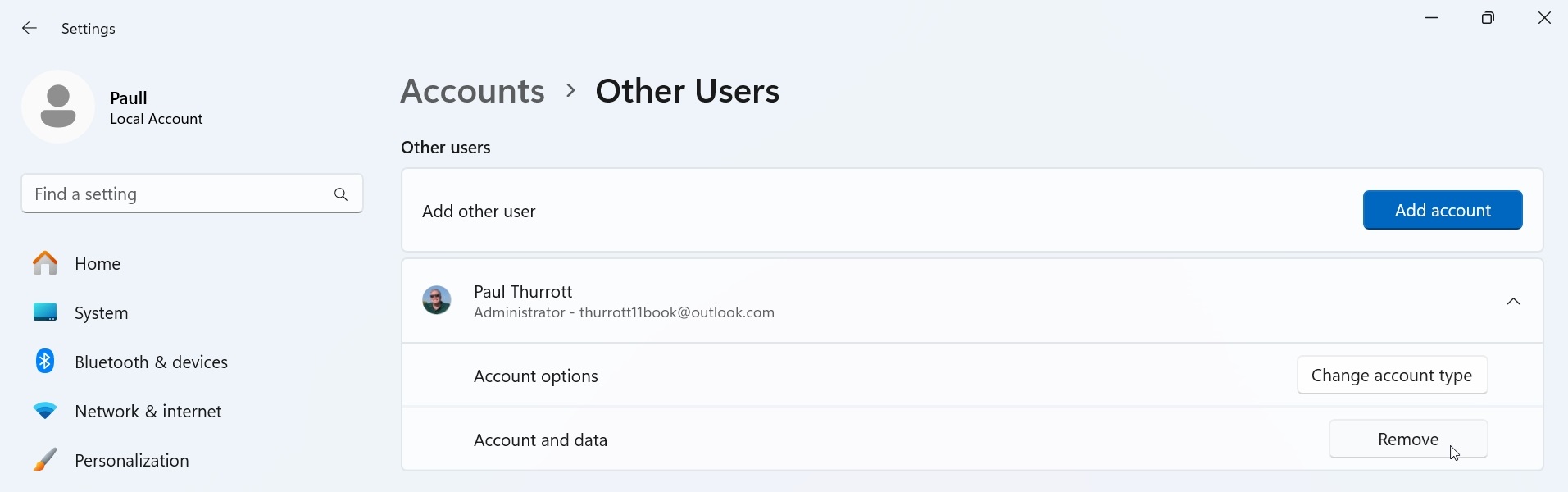Image resolution: width=1568 pixels, height=492 pixels.
Task: Click Change account type button
Action: coord(1392,376)
